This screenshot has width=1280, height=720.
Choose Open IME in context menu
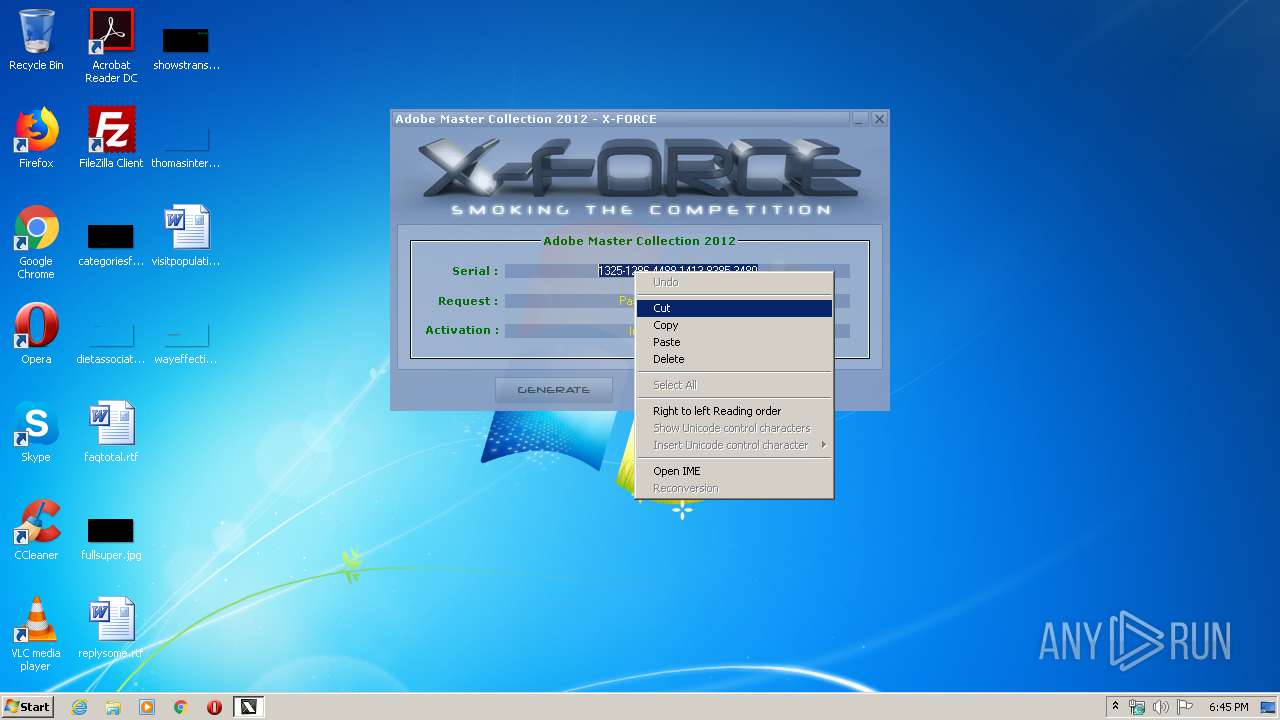click(734, 471)
